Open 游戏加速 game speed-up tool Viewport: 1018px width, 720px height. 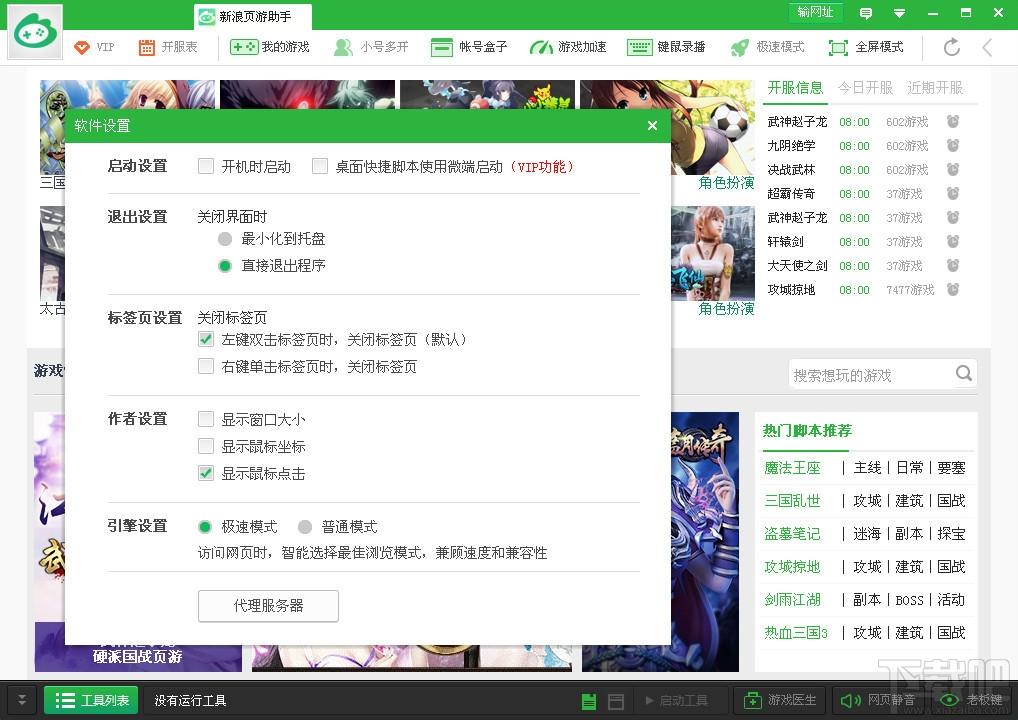[x=568, y=47]
